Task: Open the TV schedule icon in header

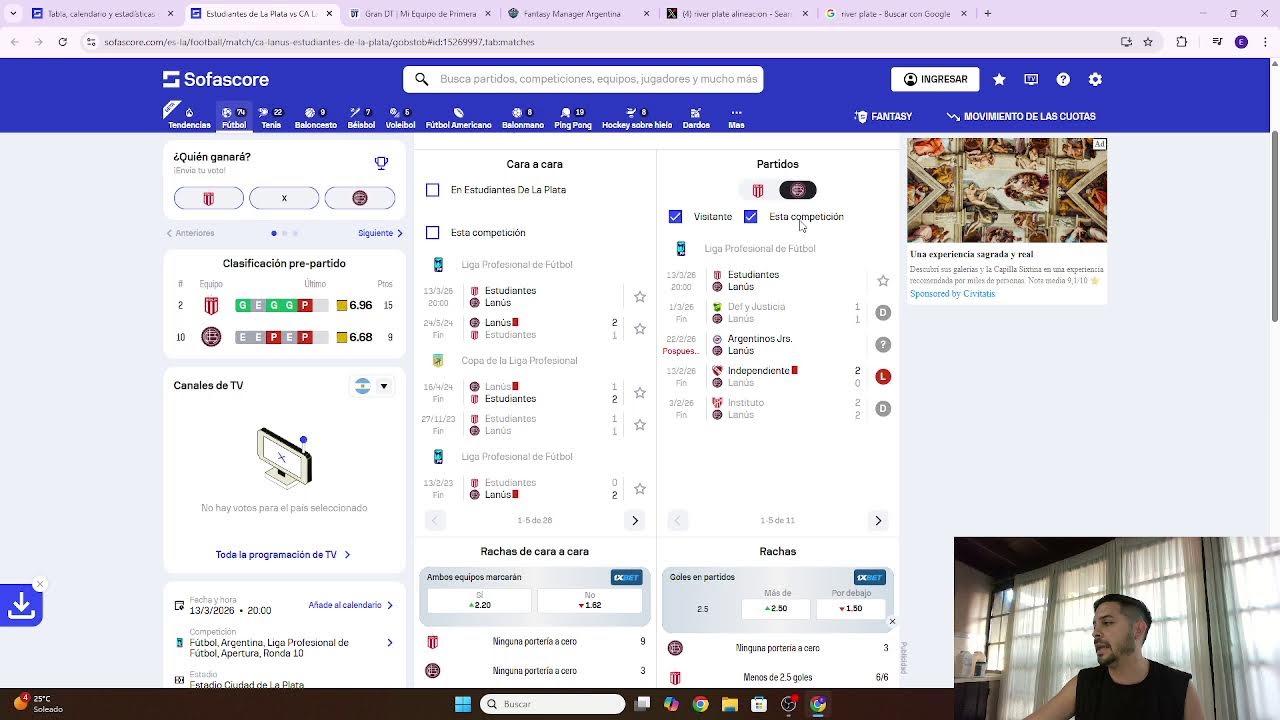Action: [1031, 79]
